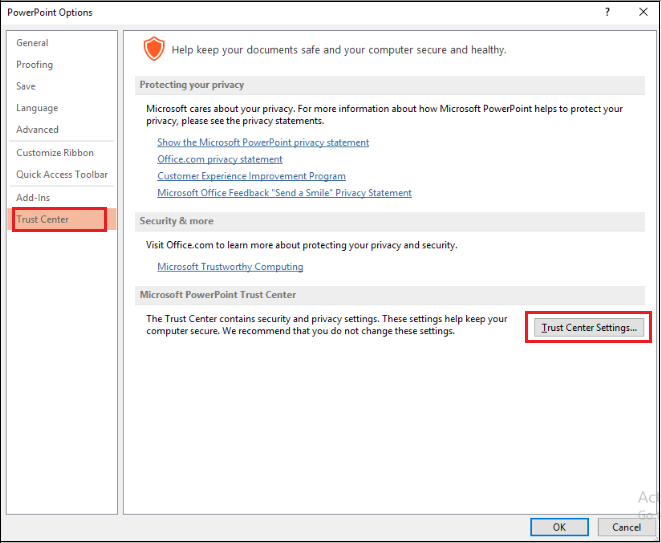Confirm the dialog with OK

tap(559, 527)
